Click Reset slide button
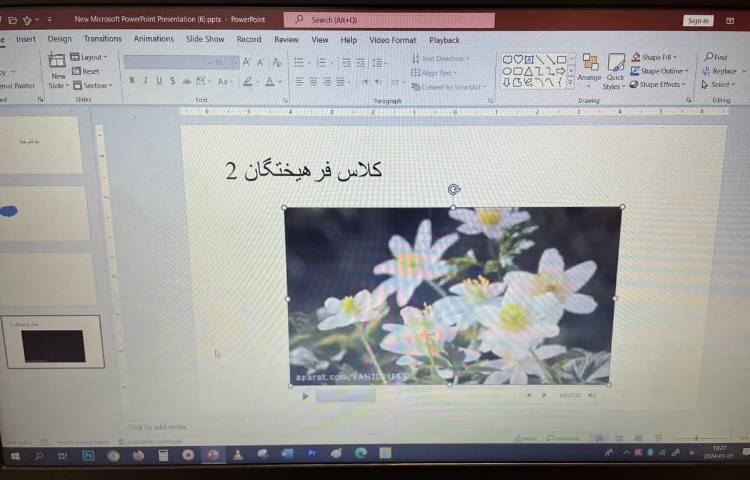Screen dimensions: 750x480 (86, 71)
